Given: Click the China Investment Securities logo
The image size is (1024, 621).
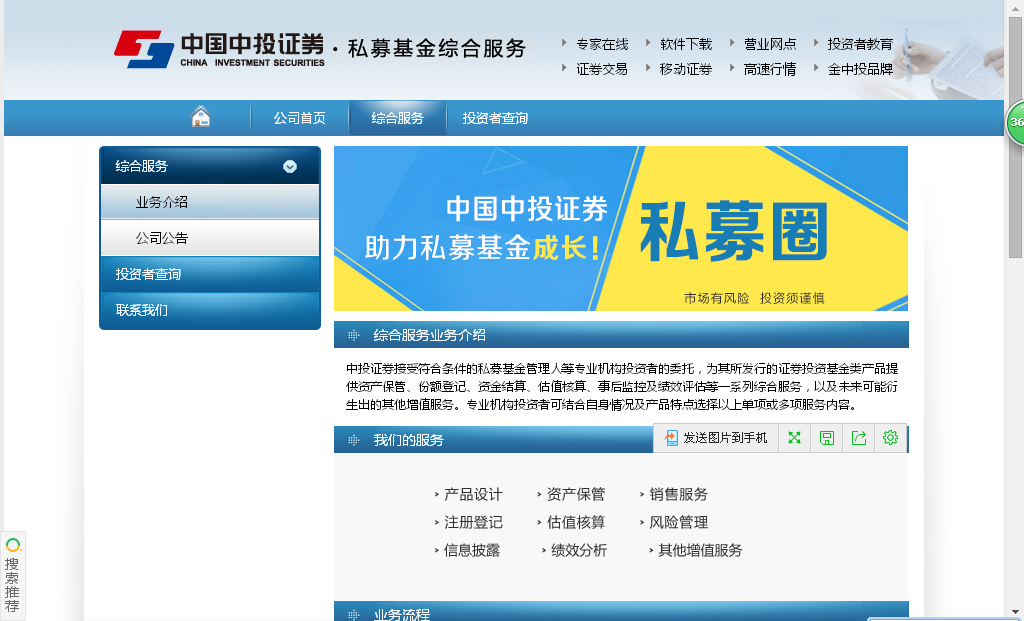Looking at the screenshot, I should tap(219, 49).
